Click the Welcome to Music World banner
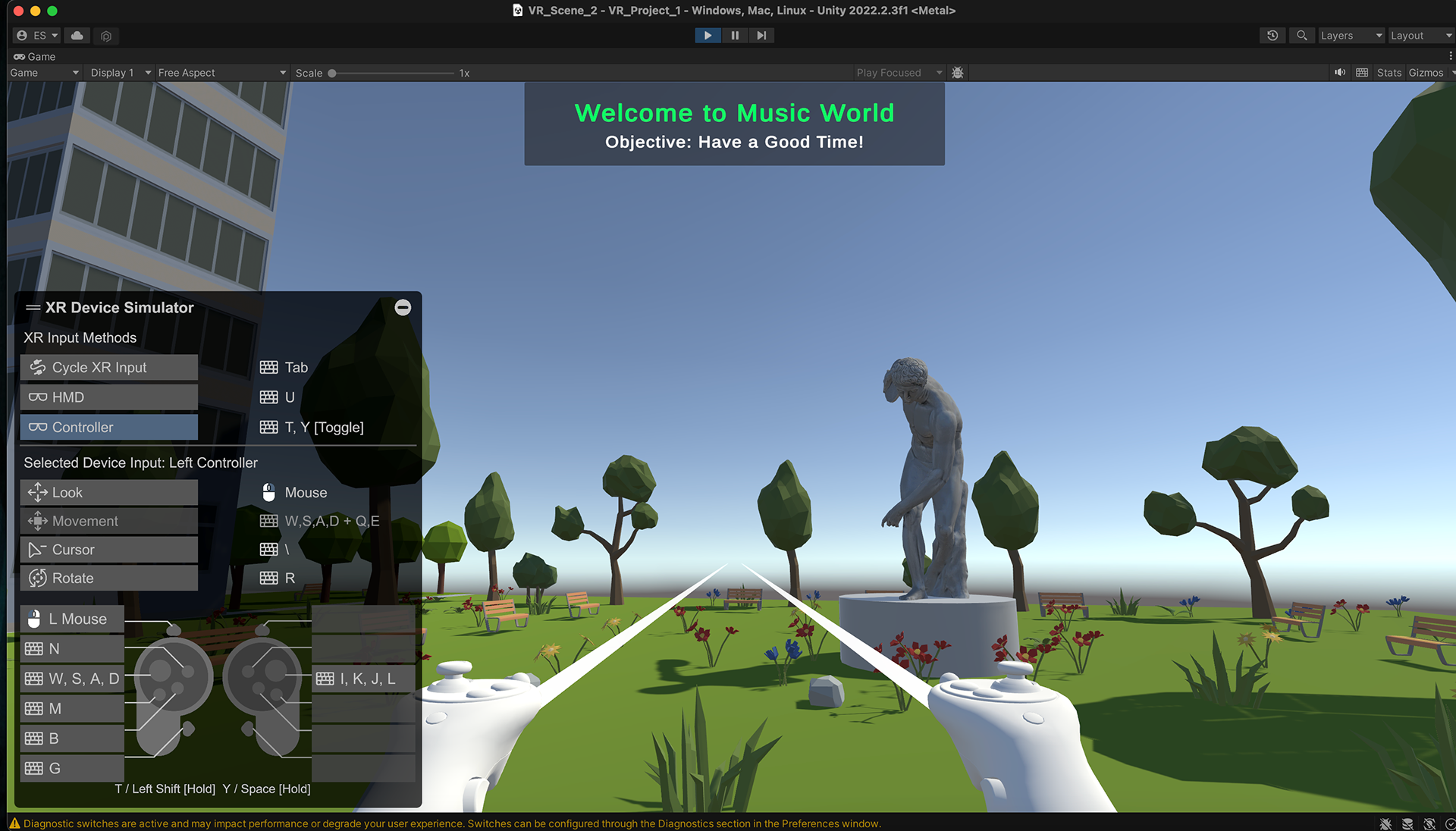 coord(734,124)
